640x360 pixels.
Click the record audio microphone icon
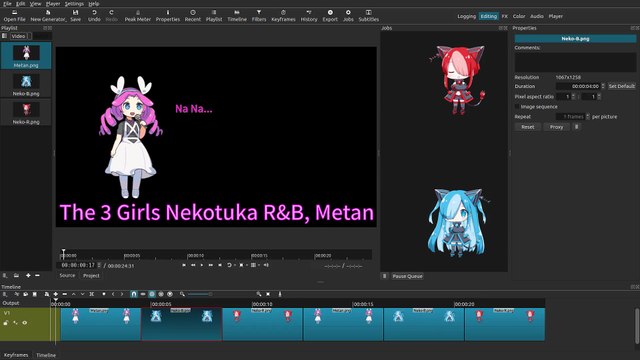pyautogui.click(x=280, y=294)
